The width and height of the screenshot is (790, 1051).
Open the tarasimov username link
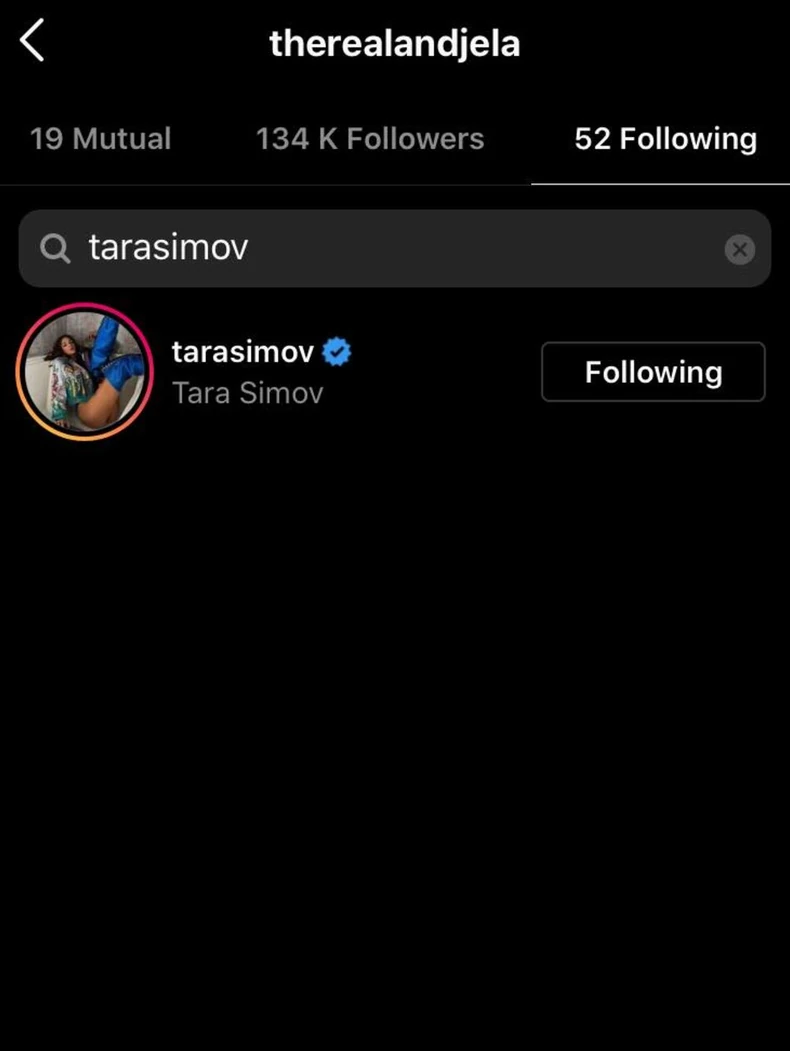coord(243,352)
